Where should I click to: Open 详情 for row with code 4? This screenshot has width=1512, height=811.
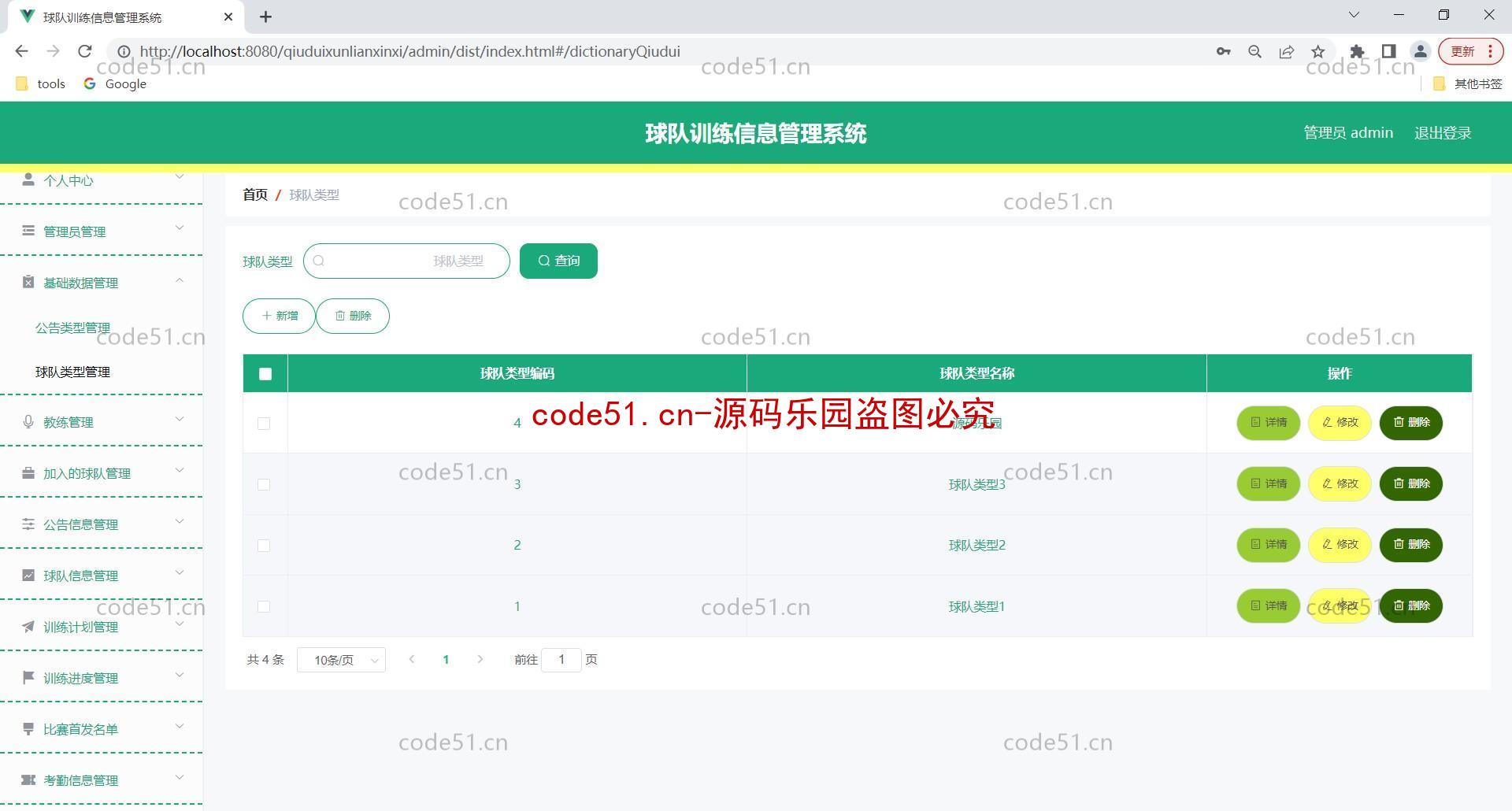pos(1268,423)
